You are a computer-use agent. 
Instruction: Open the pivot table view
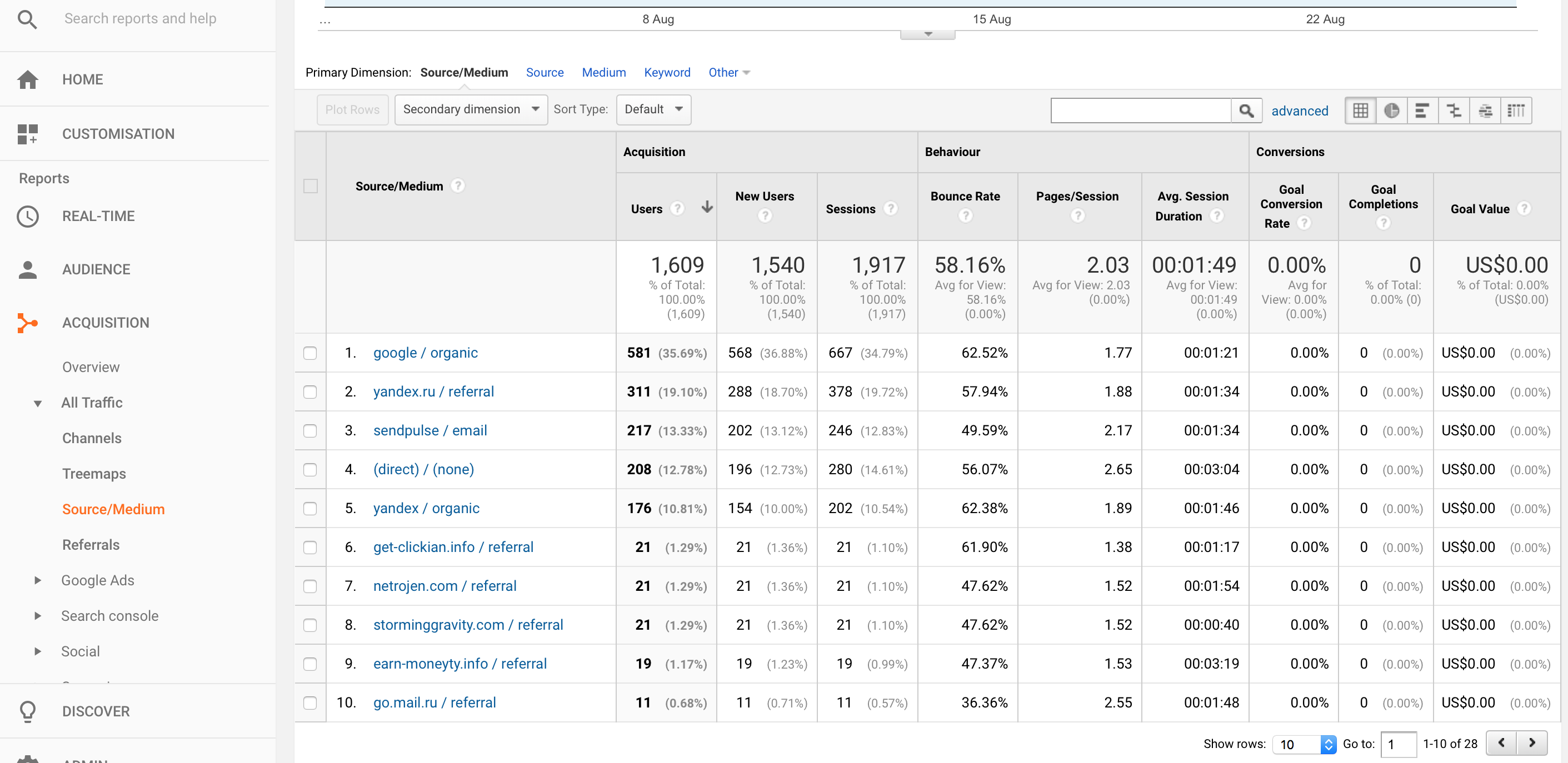pyautogui.click(x=1516, y=110)
